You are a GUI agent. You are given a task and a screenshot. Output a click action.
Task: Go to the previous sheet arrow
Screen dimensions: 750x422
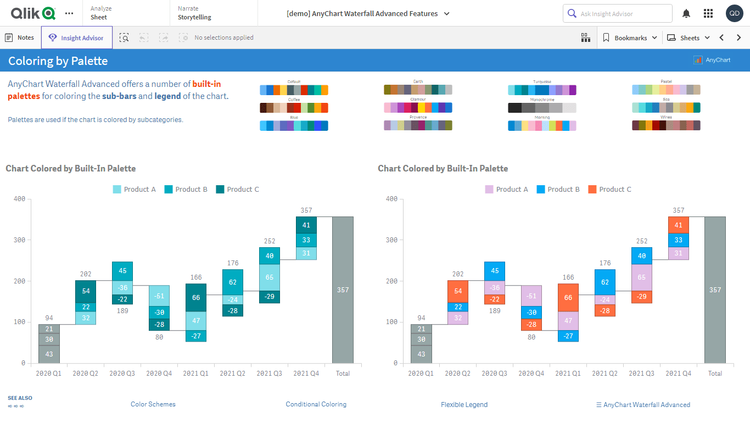point(721,37)
